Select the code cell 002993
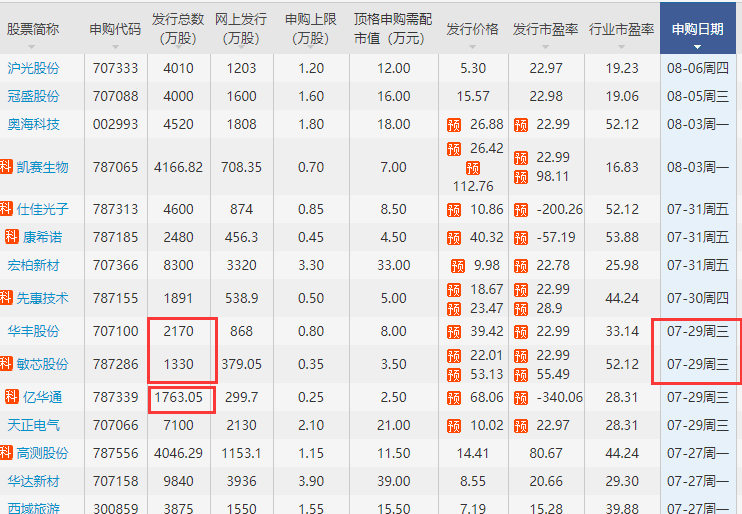742x514 pixels. point(115,124)
